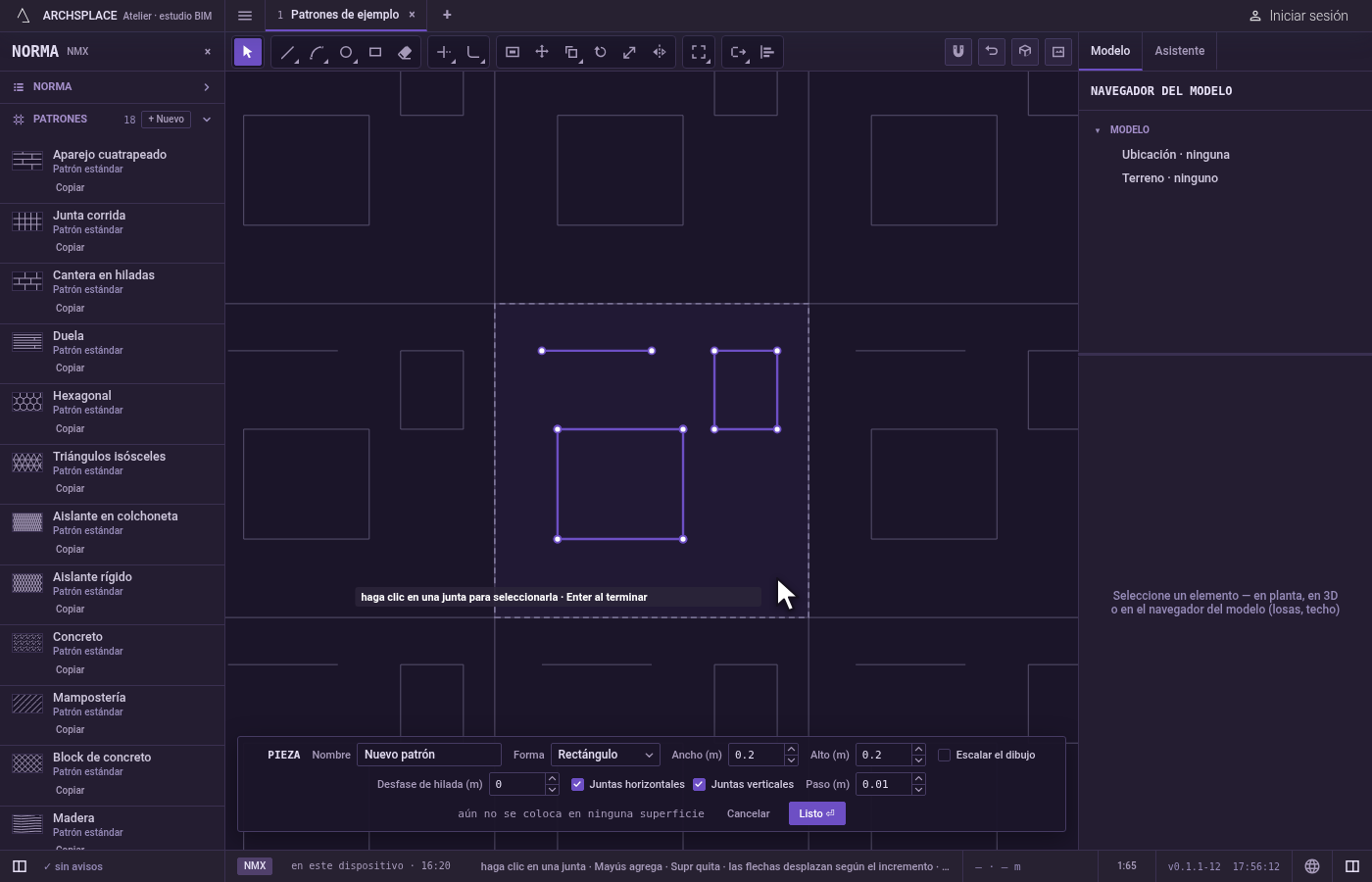
Task: Select the Line drawing tool
Action: point(287,52)
